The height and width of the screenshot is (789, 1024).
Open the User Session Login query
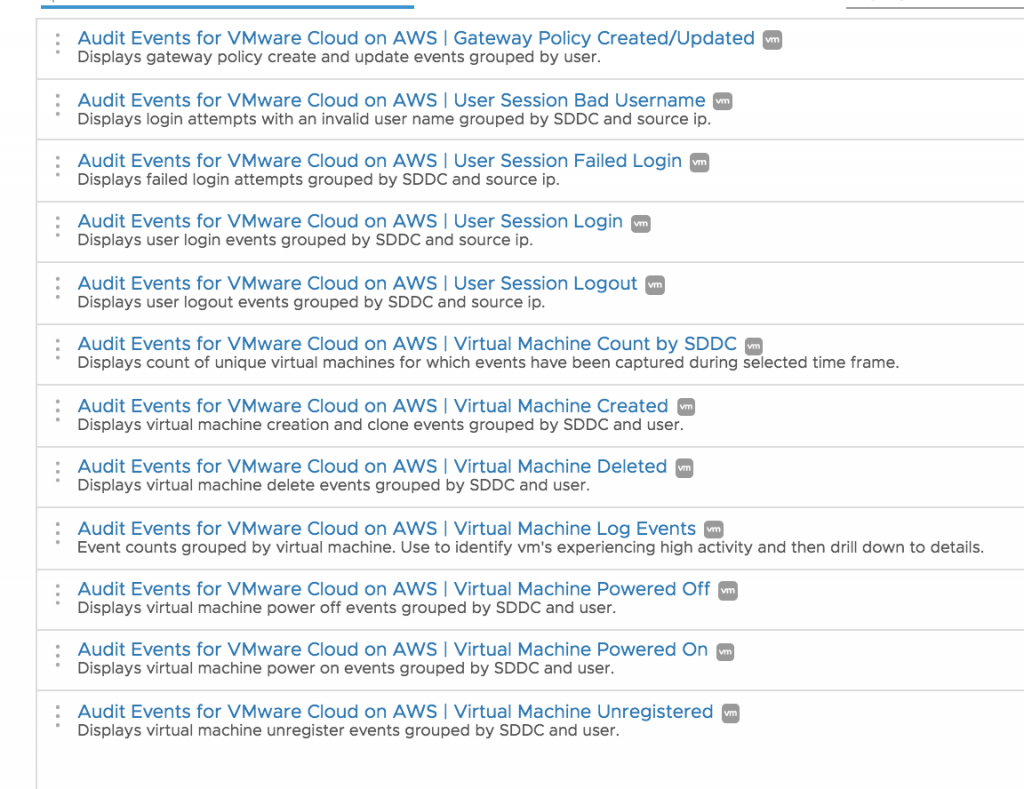tap(350, 221)
